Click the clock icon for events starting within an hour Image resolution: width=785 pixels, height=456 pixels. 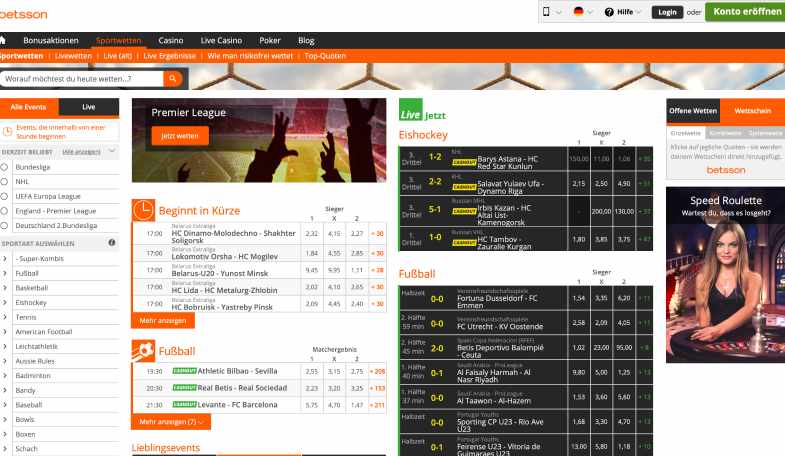(8, 132)
